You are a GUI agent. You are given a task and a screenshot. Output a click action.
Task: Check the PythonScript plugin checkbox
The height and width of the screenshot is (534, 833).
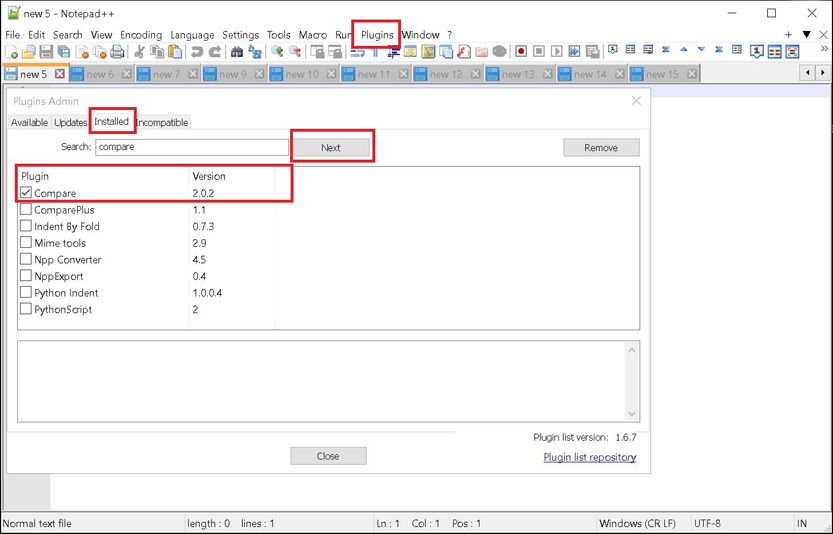(x=26, y=309)
